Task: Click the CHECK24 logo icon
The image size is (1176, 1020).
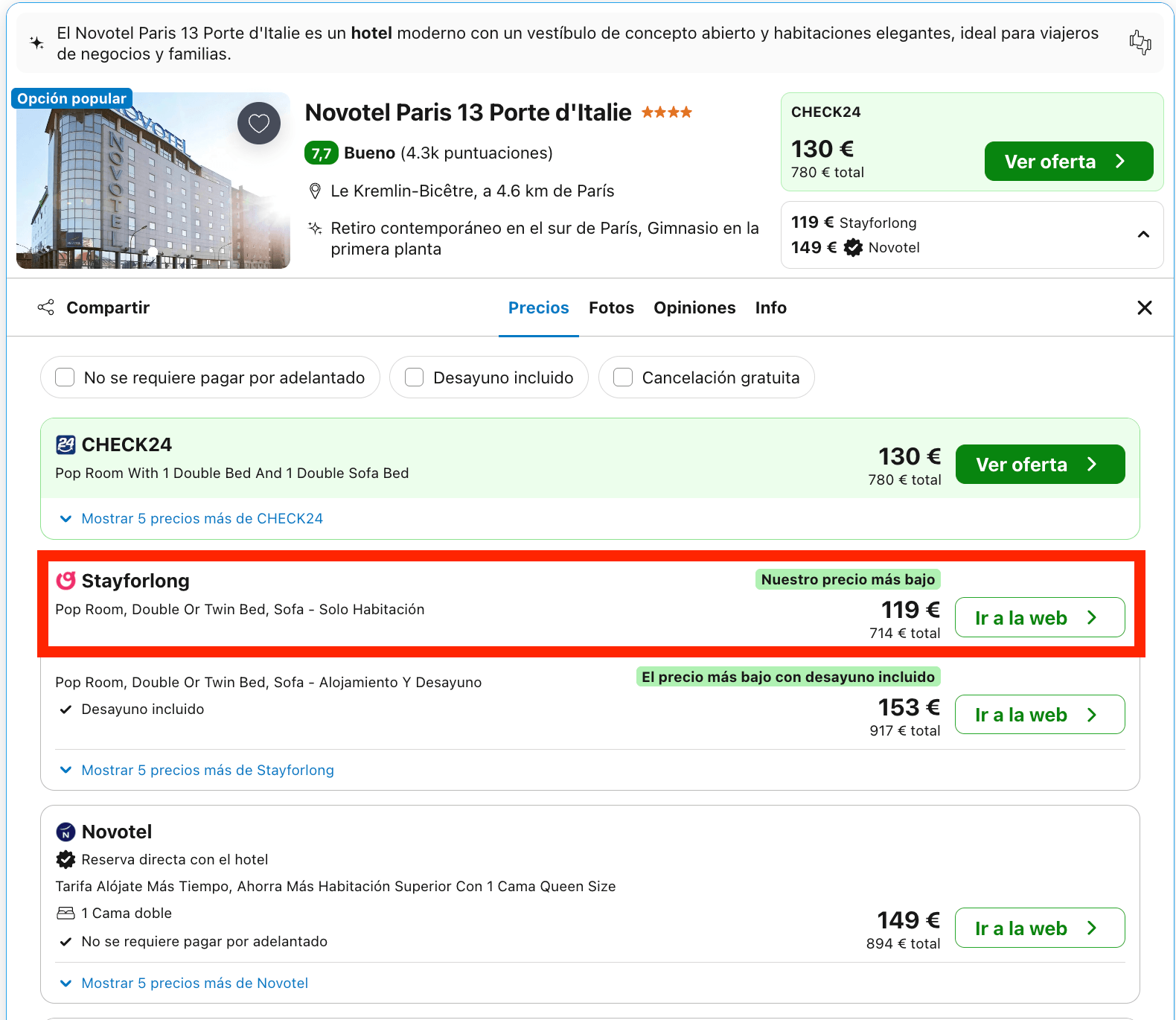Action: point(65,444)
